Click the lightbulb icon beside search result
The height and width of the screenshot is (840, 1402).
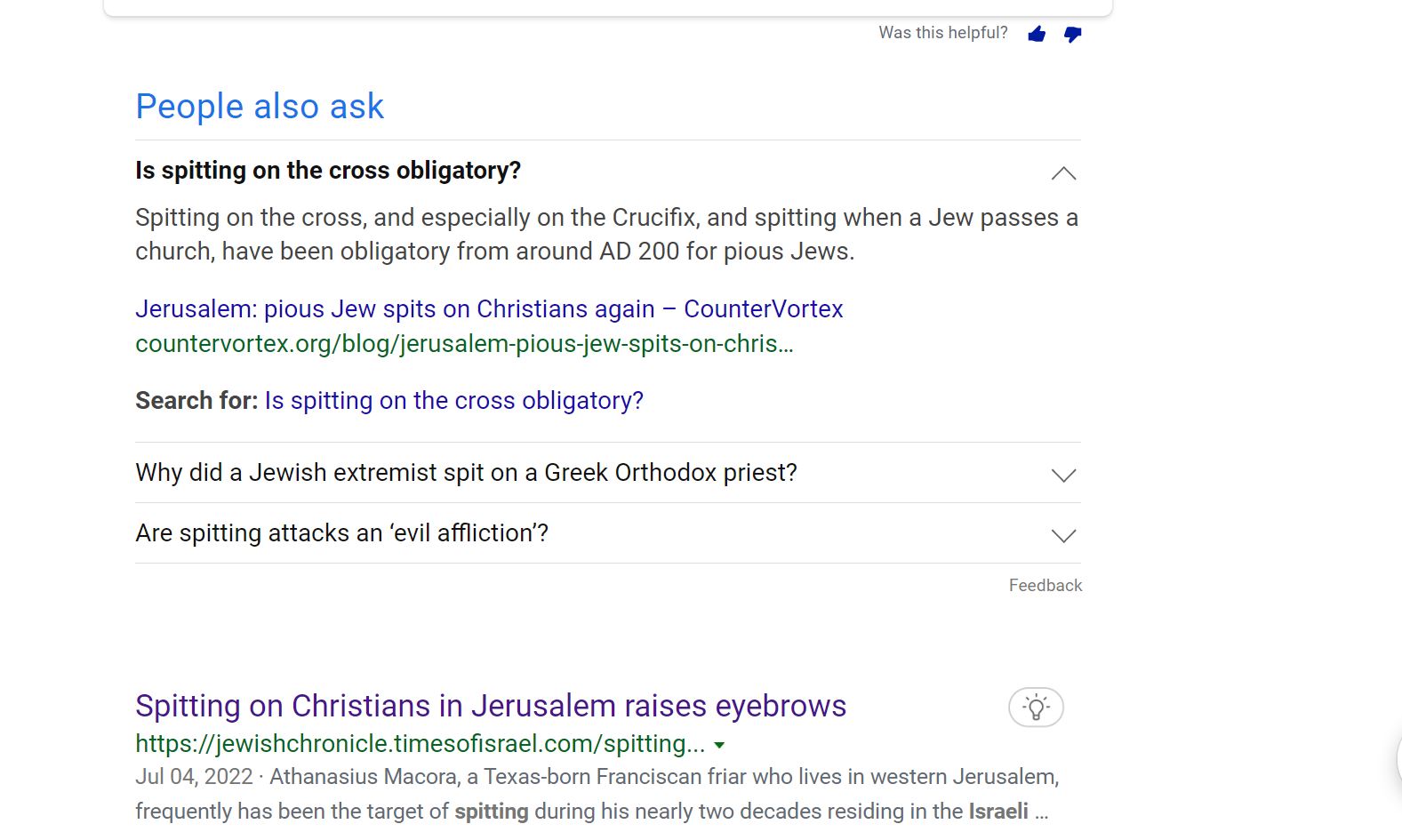(1036, 708)
